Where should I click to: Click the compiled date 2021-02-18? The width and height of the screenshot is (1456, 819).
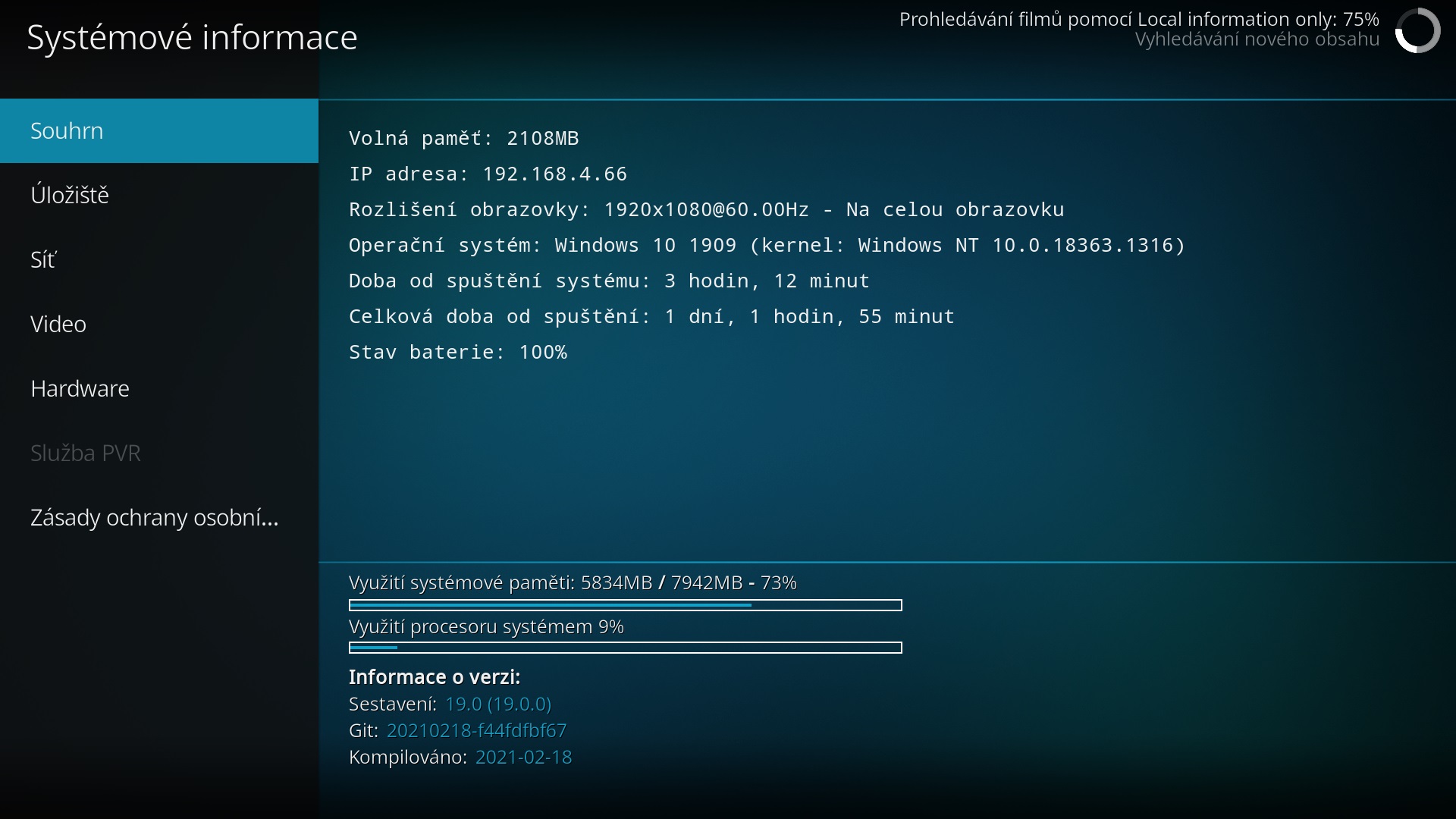[x=523, y=757]
